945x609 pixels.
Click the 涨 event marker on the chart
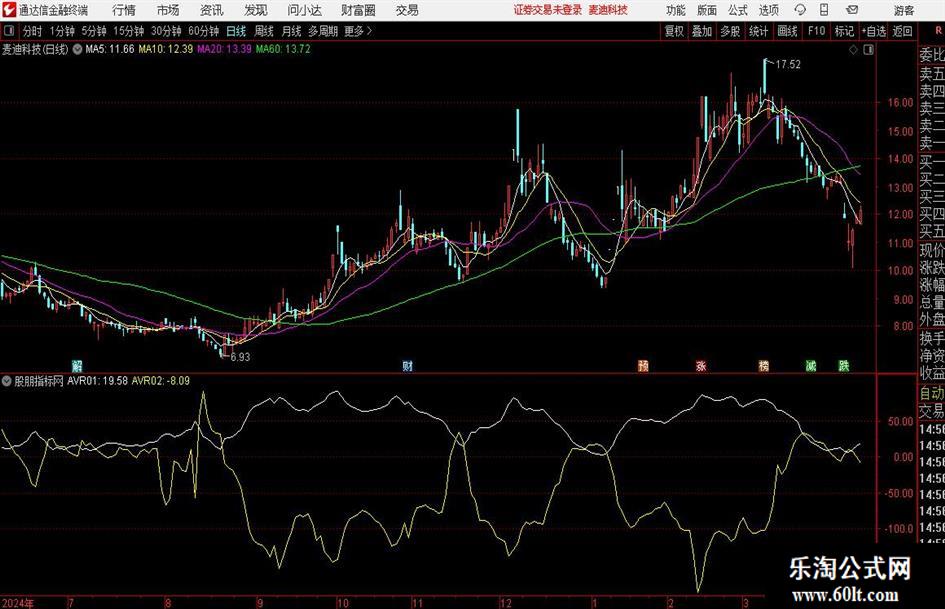tap(701, 366)
